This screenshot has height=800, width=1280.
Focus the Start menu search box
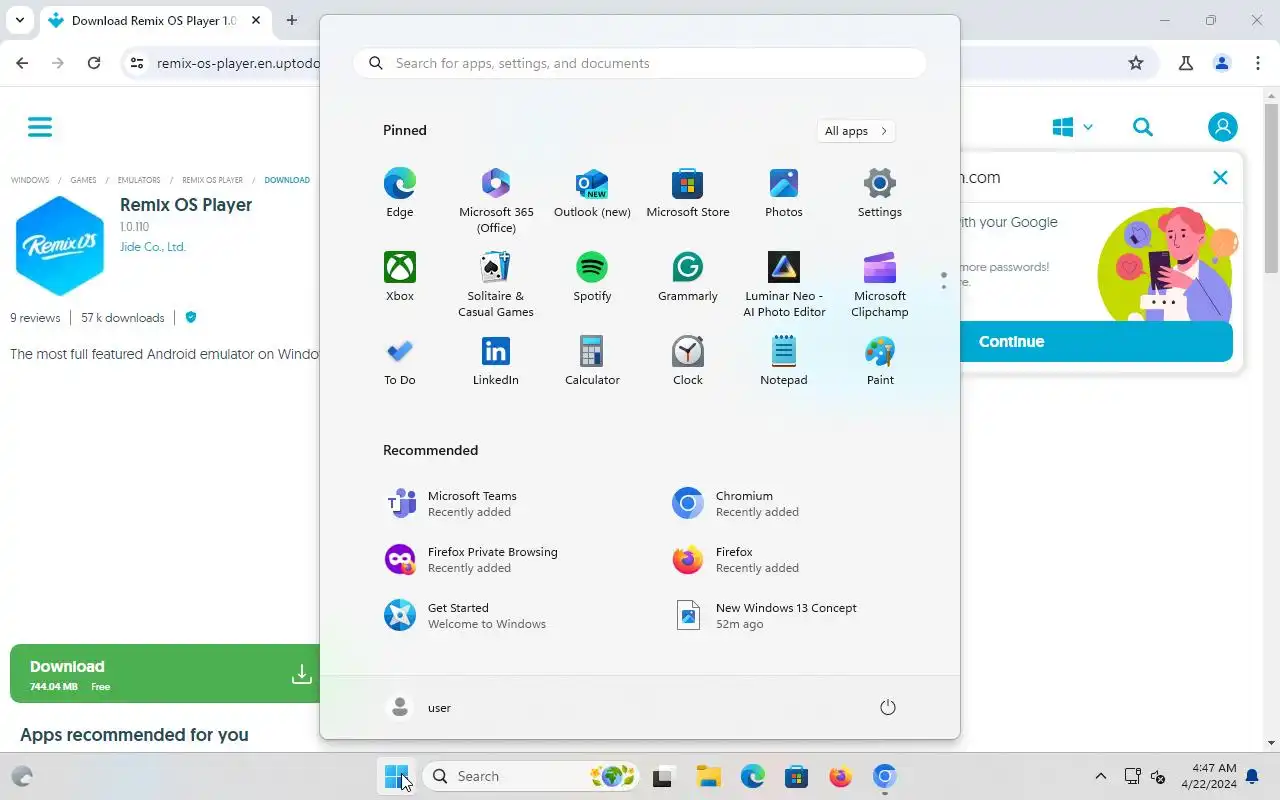pyautogui.click(x=640, y=63)
